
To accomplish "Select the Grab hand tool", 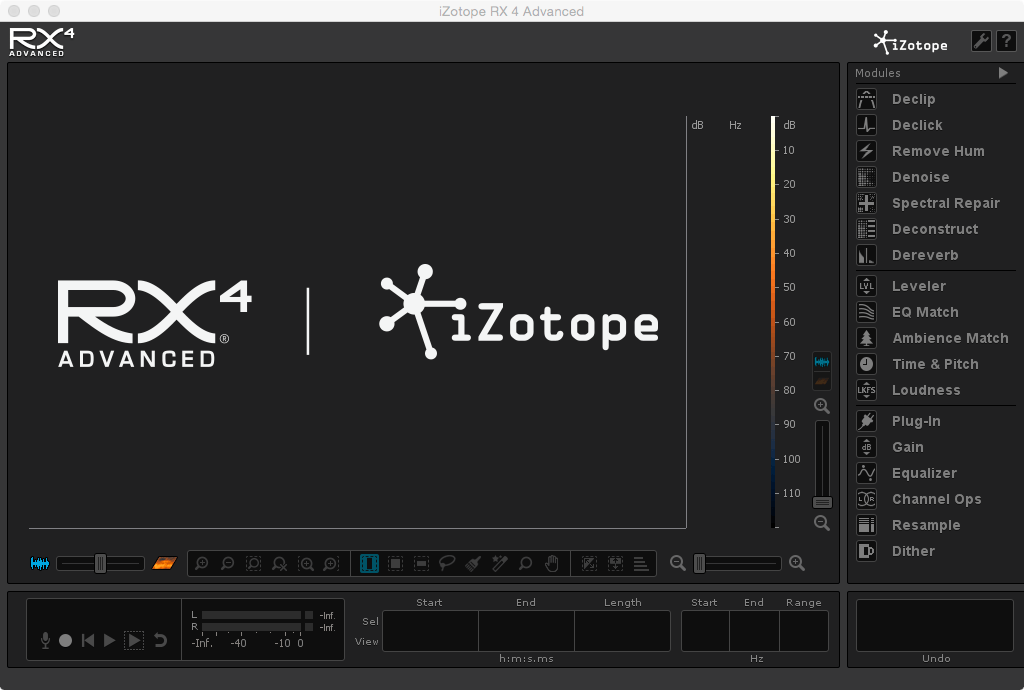I will 552,563.
